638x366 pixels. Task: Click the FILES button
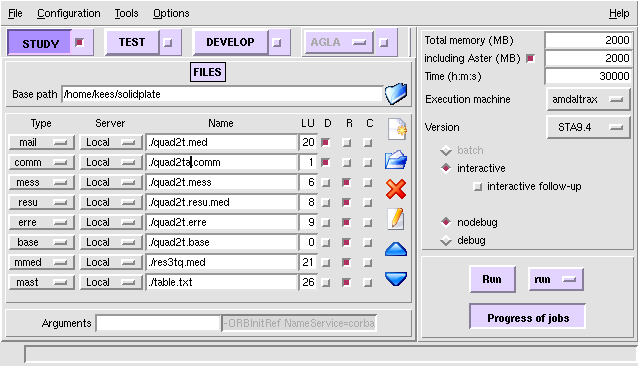(x=208, y=72)
